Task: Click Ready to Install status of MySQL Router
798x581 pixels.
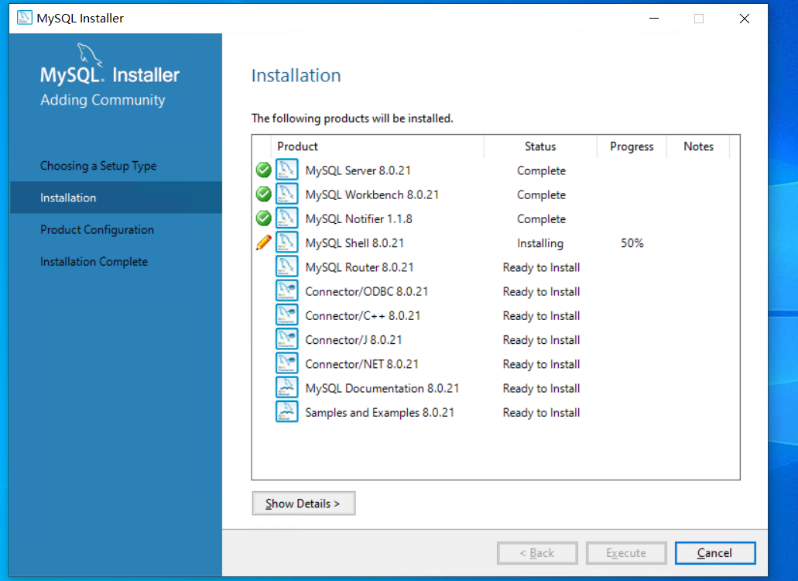Action: (541, 268)
